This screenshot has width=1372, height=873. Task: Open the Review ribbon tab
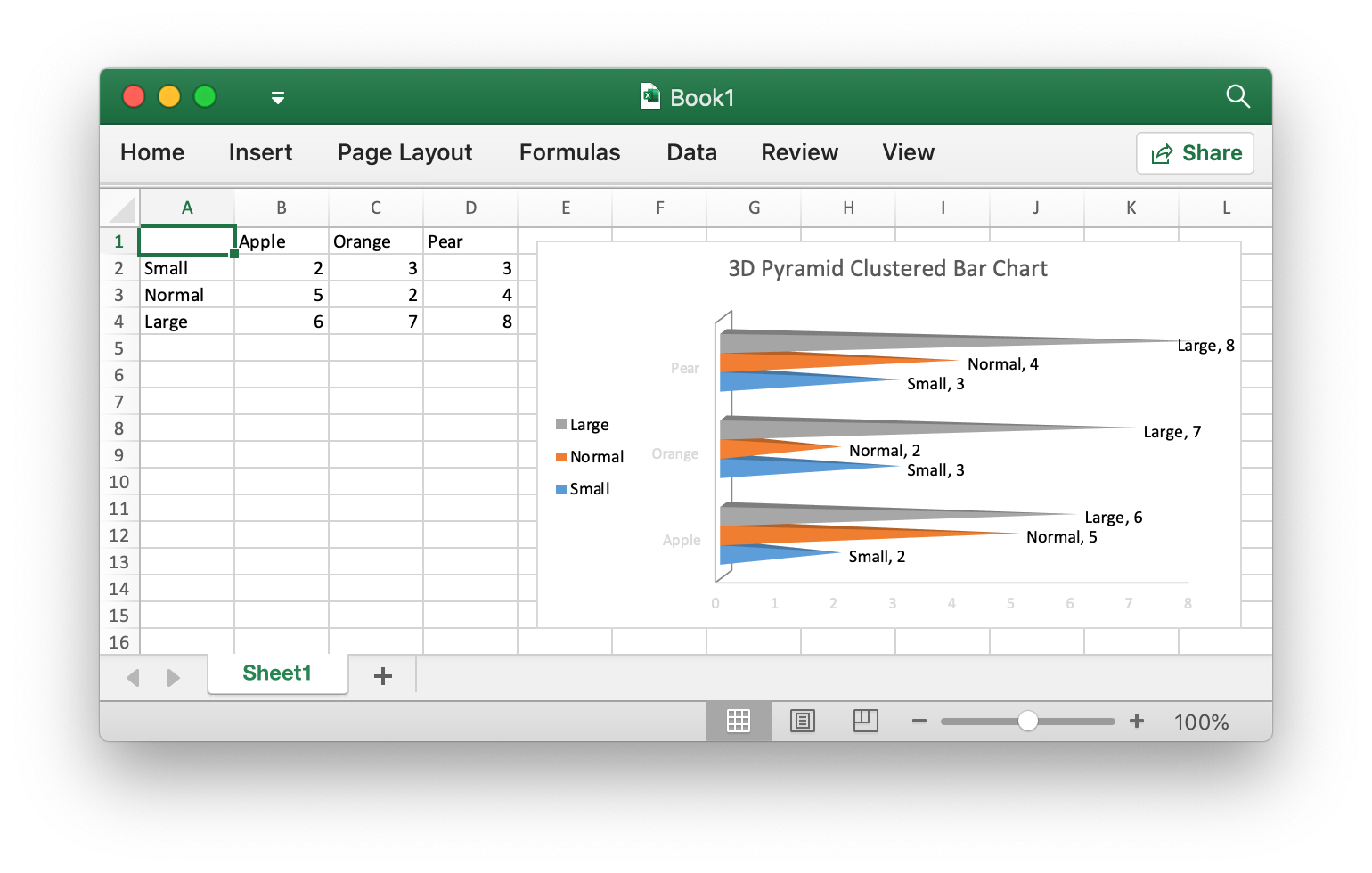pyautogui.click(x=798, y=152)
